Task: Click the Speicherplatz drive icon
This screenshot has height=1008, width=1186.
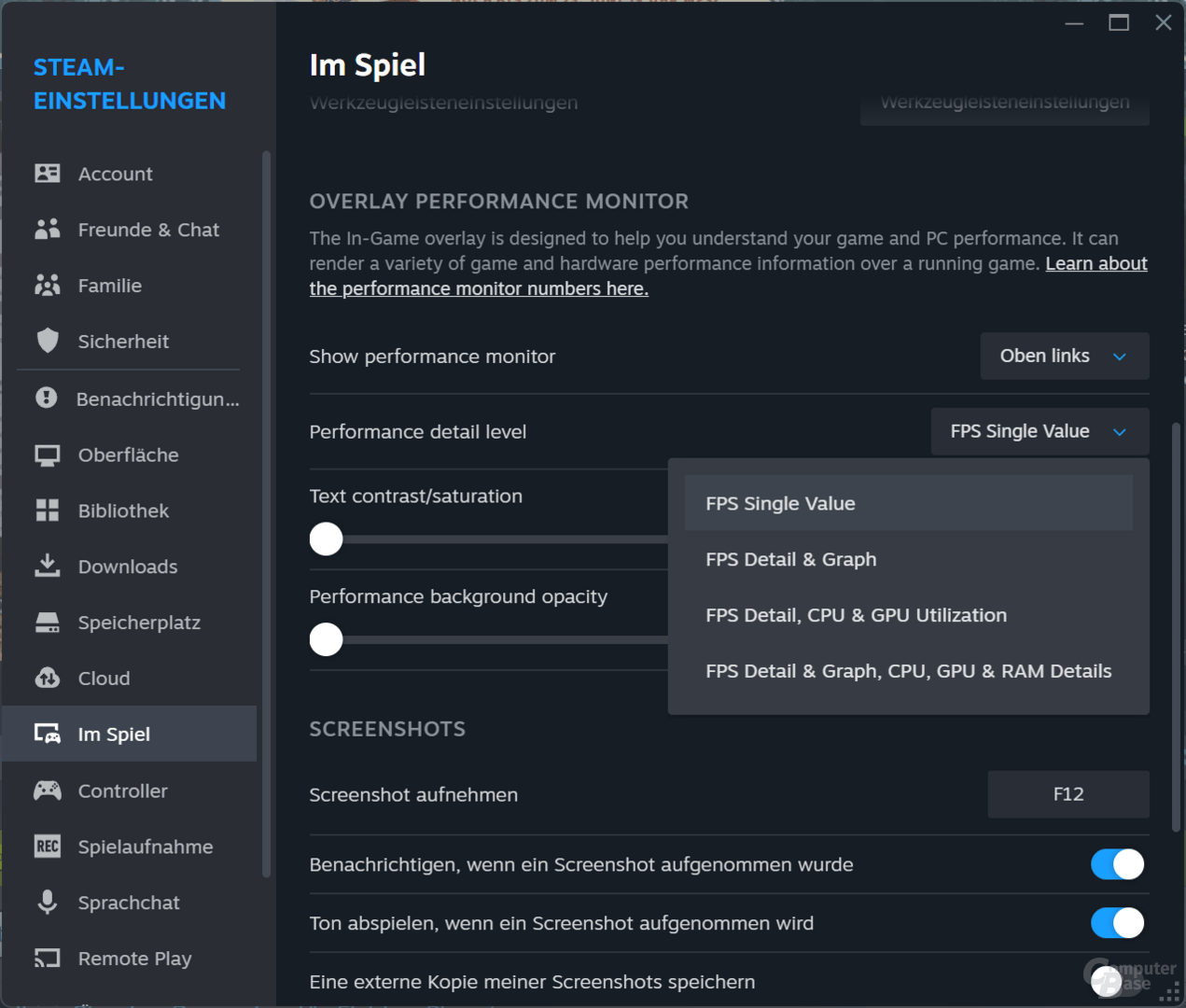Action: pyautogui.click(x=48, y=623)
